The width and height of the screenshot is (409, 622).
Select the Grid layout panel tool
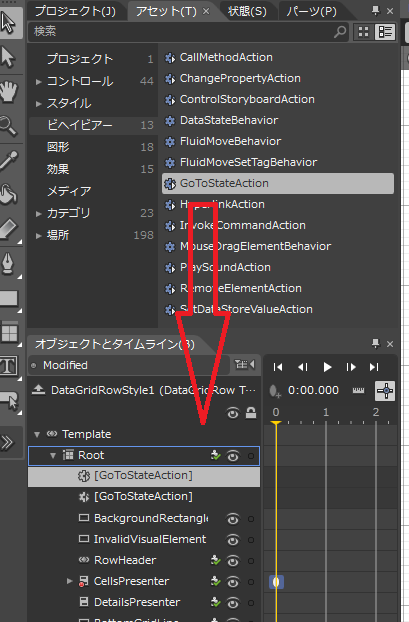pyautogui.click(x=10, y=332)
